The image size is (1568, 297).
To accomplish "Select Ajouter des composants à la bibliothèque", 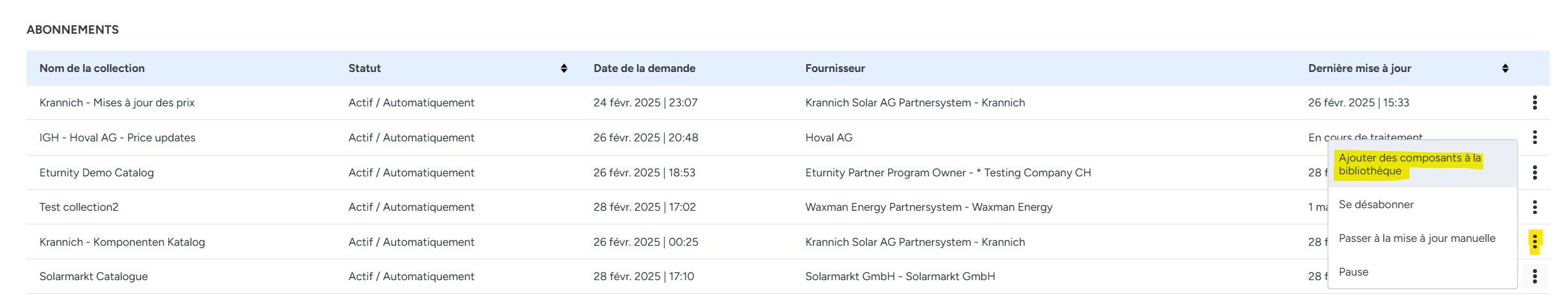I will coord(1409,165).
